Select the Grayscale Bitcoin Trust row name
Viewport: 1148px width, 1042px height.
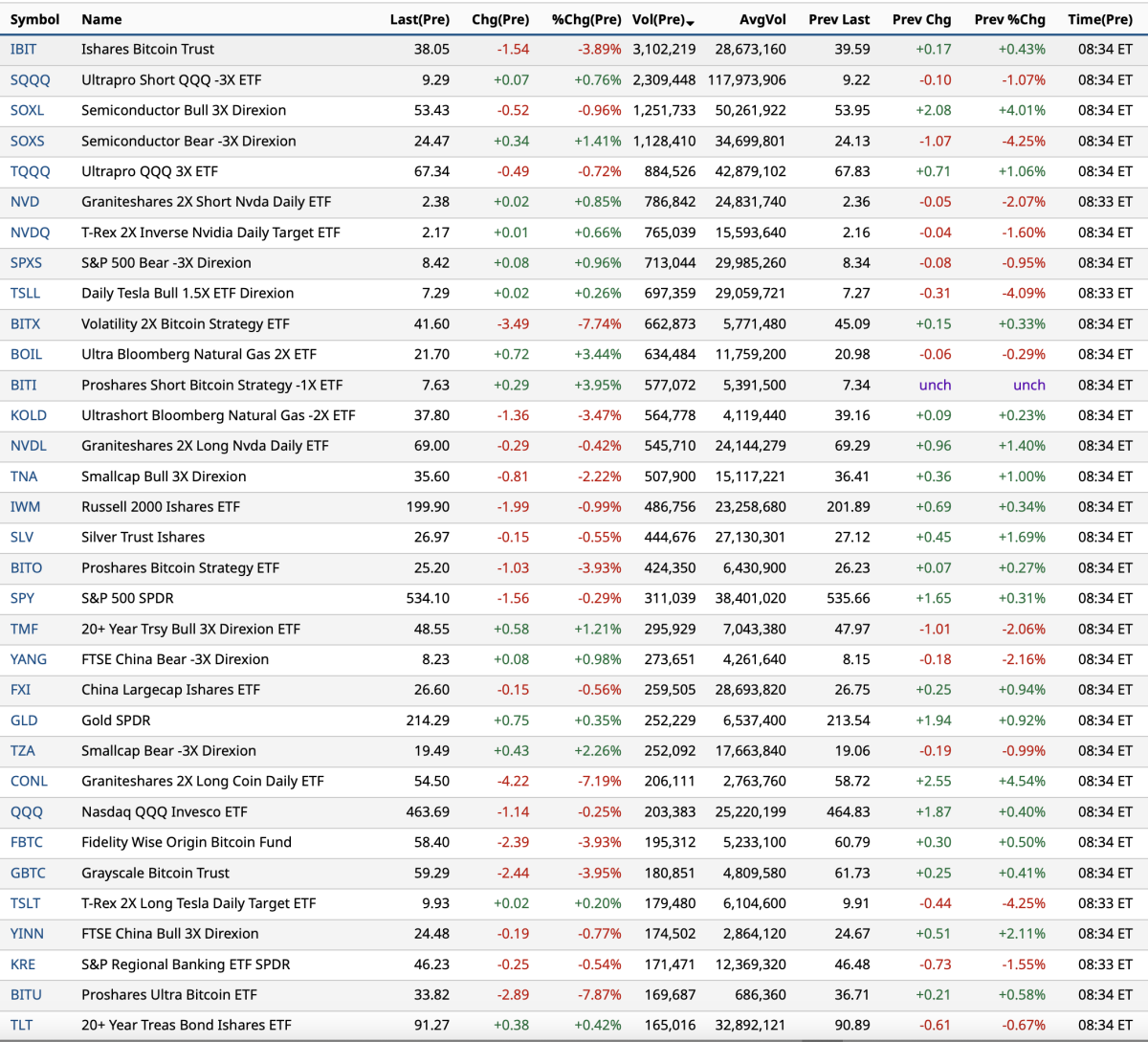pos(155,873)
